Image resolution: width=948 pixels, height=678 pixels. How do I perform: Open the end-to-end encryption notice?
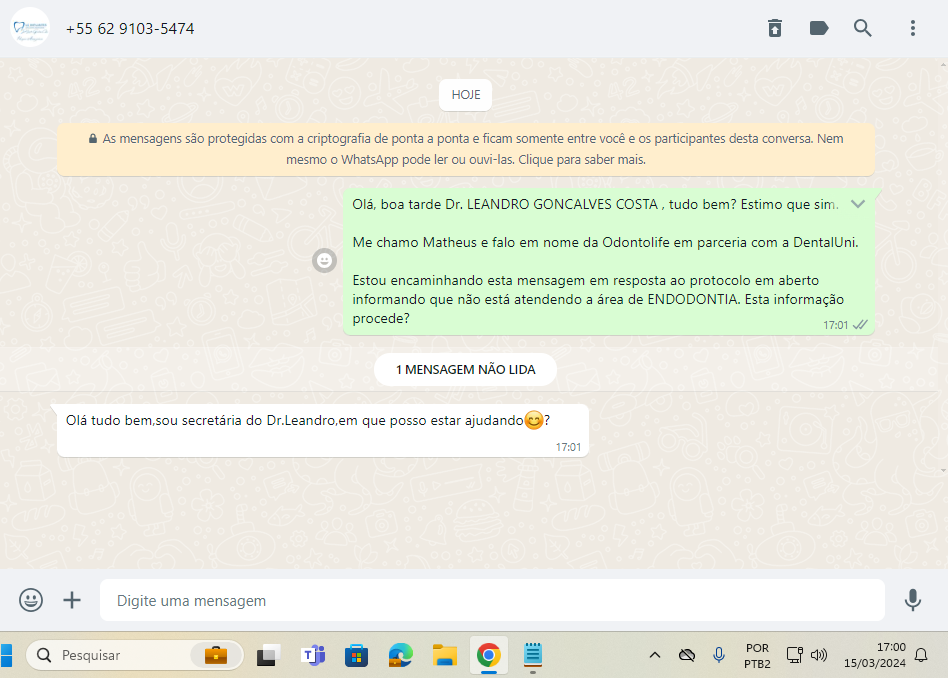tap(466, 149)
